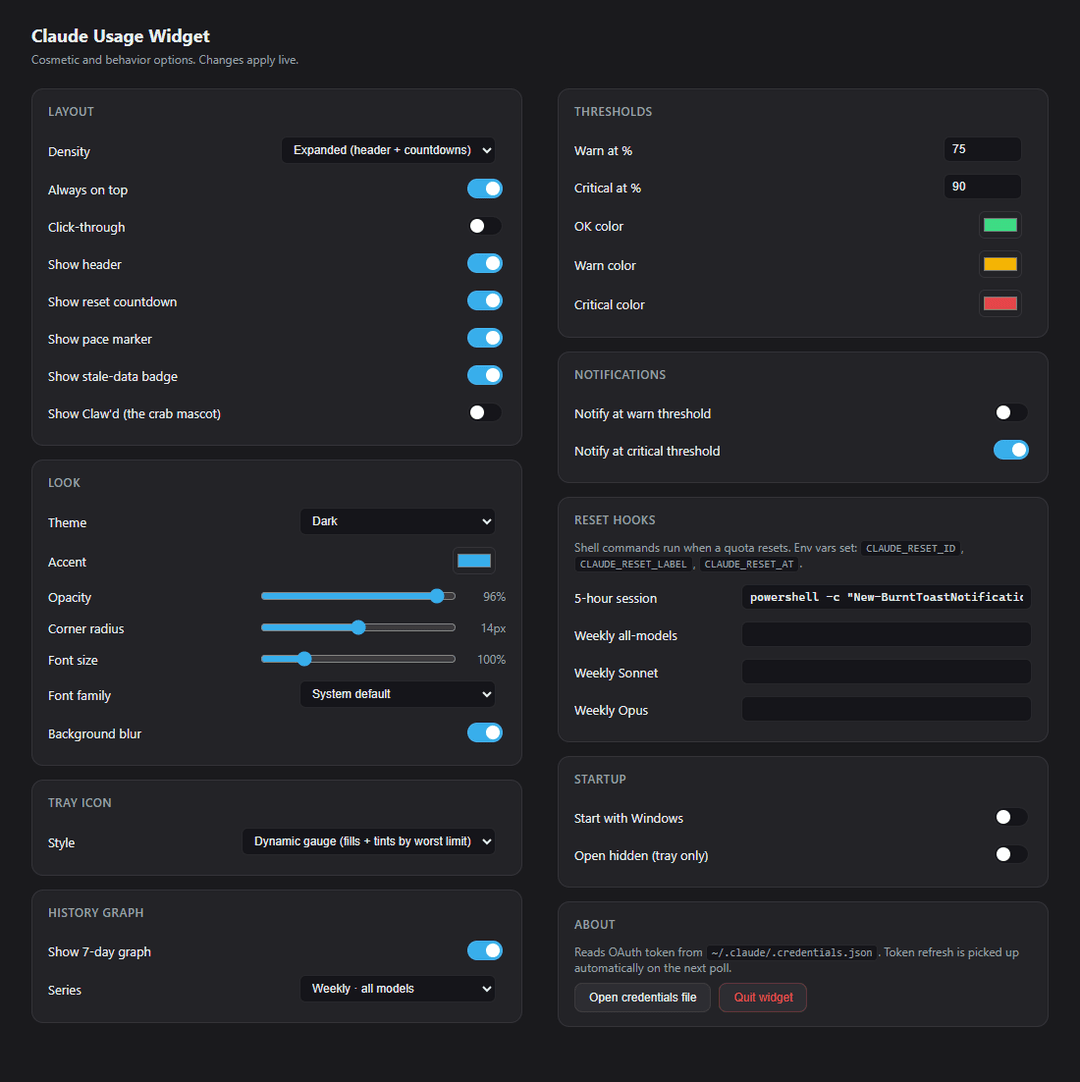Screen dimensions: 1080x1082
Task: Enable Click-through switch
Action: (484, 226)
